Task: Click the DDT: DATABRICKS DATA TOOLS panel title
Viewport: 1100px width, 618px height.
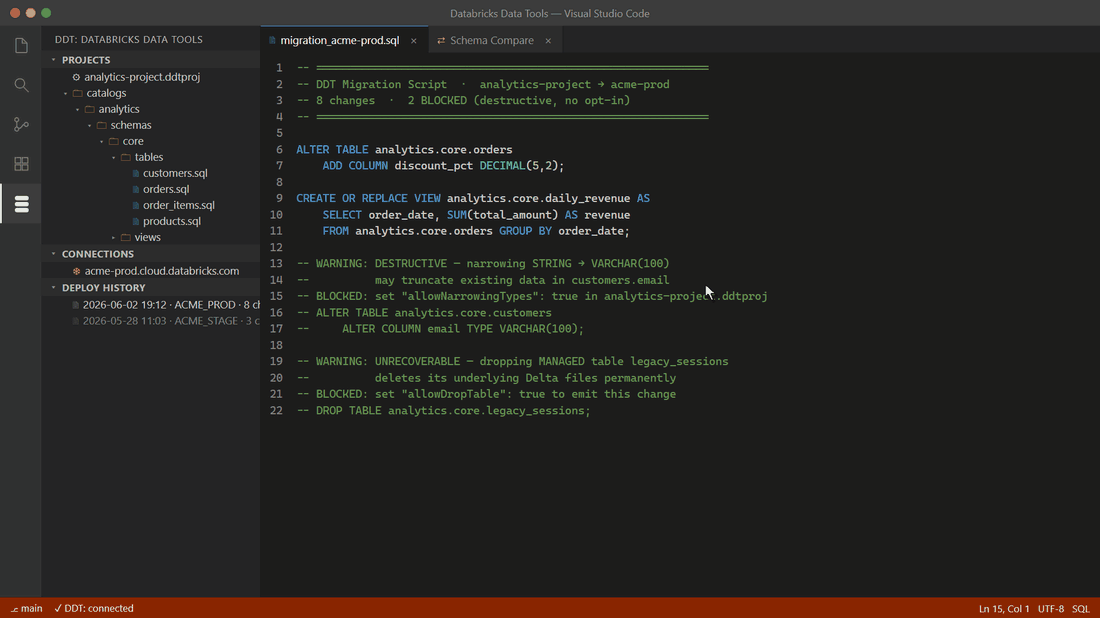Action: 129,40
